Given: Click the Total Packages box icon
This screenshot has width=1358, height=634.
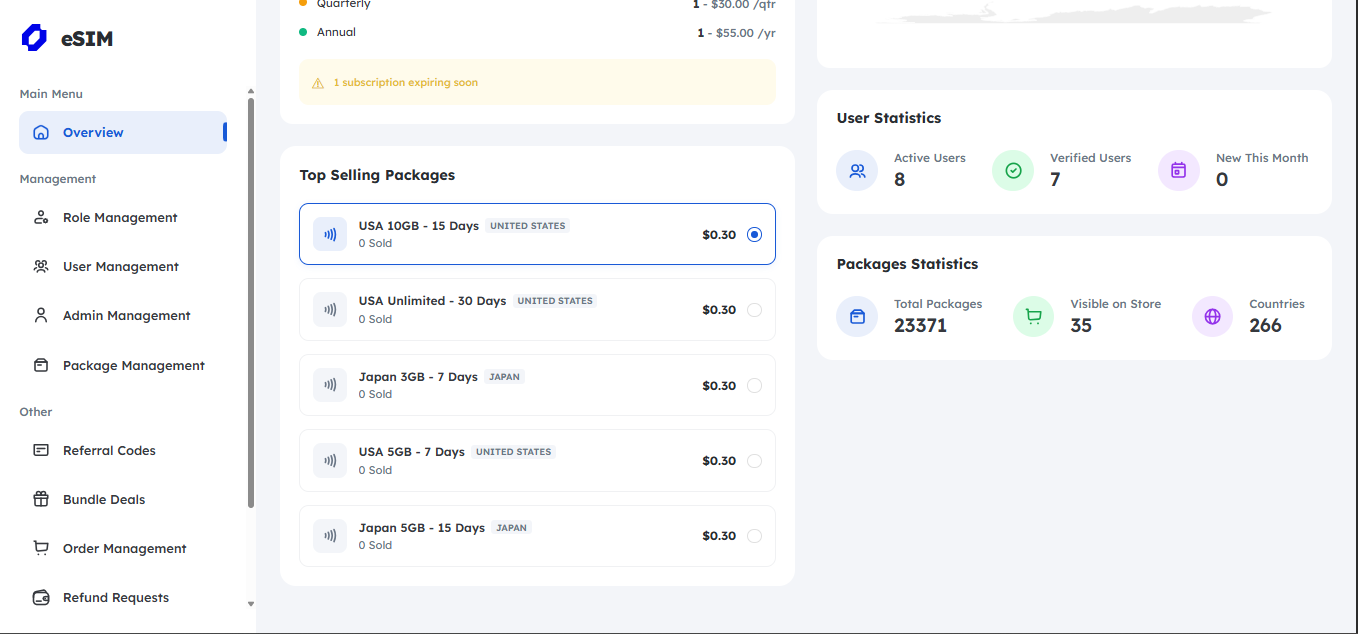Looking at the screenshot, I should click(857, 317).
